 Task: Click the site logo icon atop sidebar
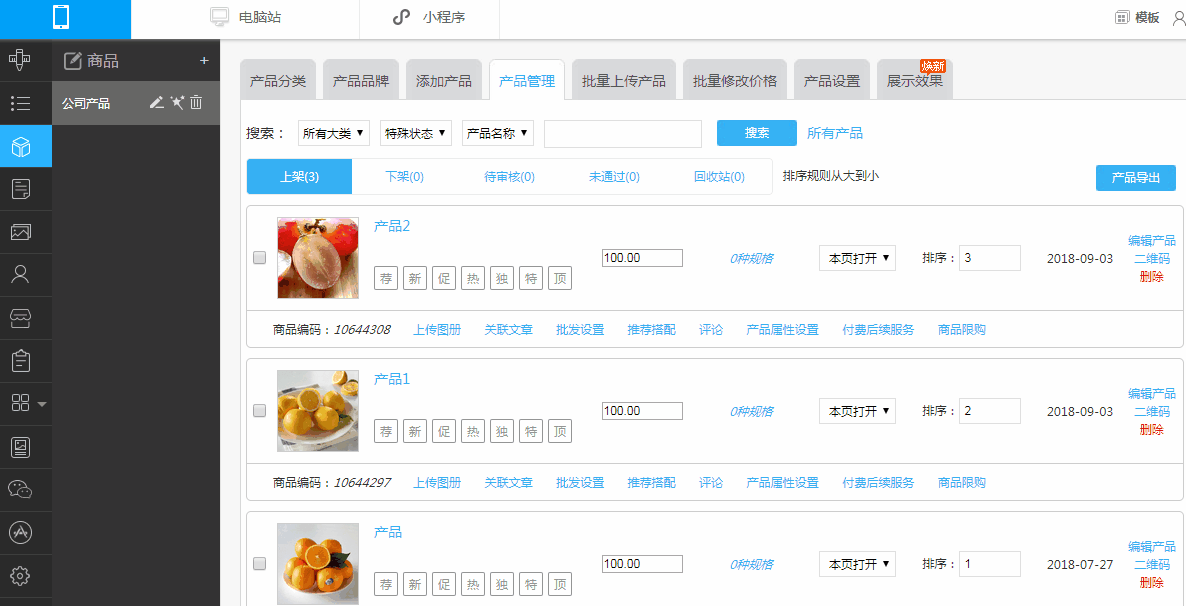click(21, 61)
